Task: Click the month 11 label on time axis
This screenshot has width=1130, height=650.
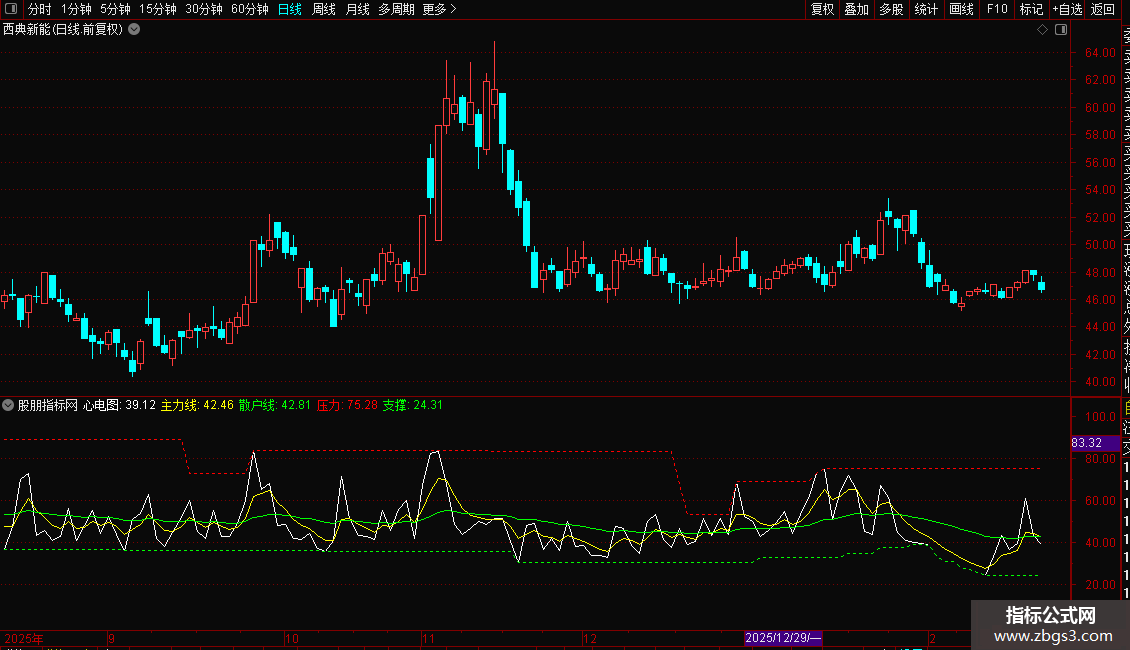Action: (x=429, y=638)
